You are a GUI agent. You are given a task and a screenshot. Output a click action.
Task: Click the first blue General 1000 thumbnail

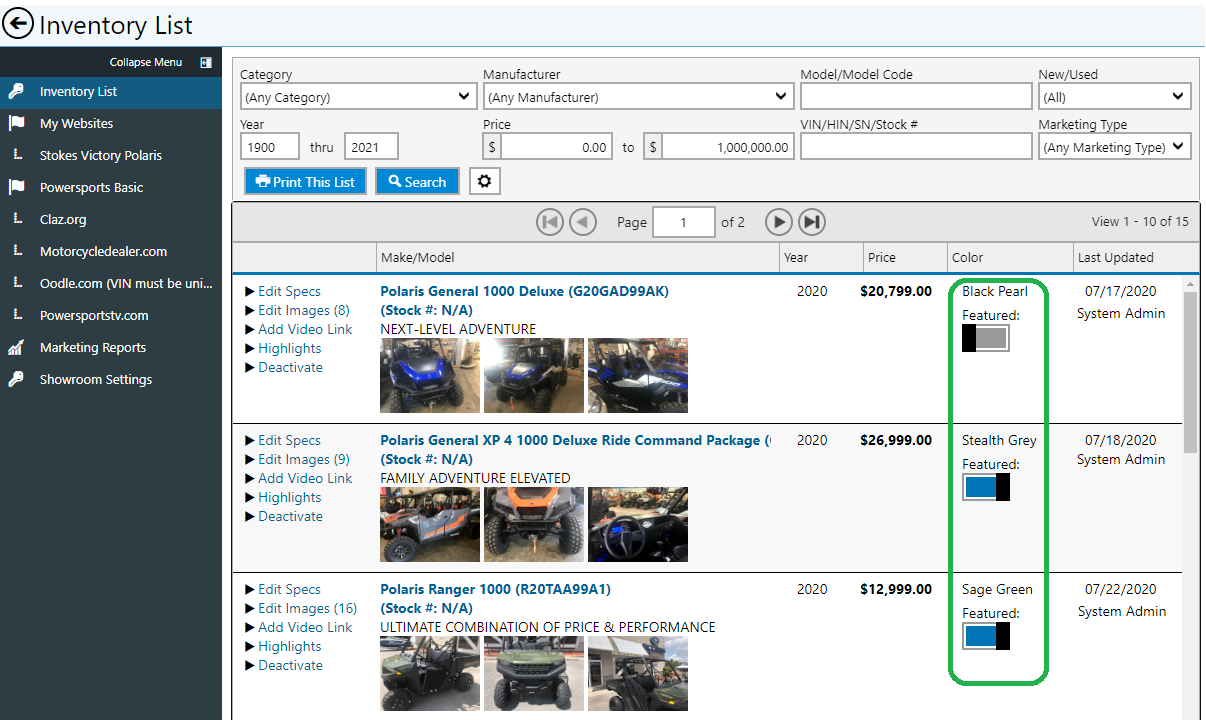click(430, 376)
